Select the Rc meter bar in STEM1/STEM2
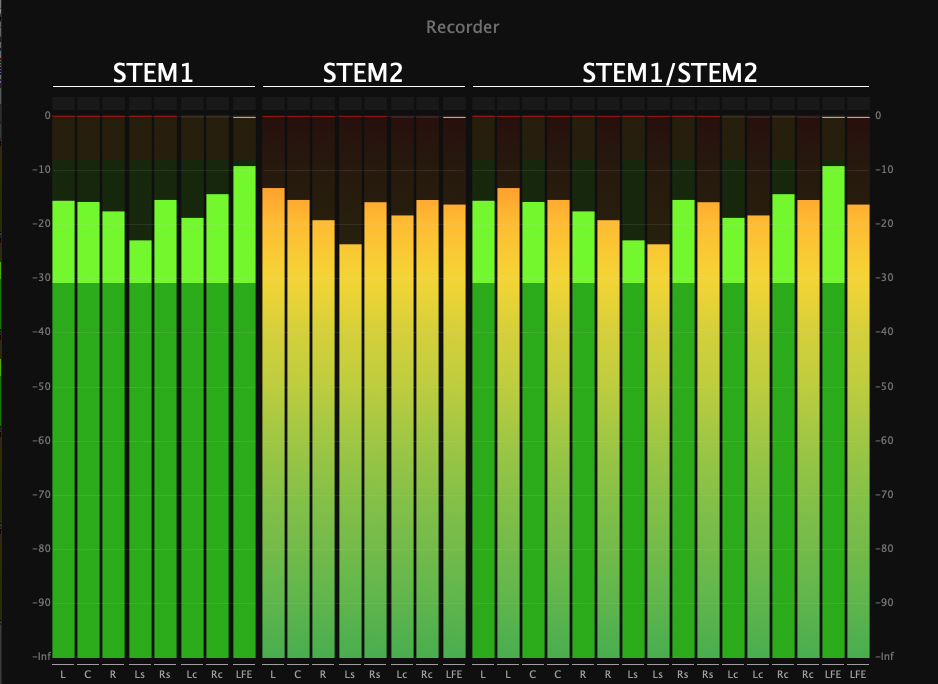The height and width of the screenshot is (684, 938). pos(783,400)
